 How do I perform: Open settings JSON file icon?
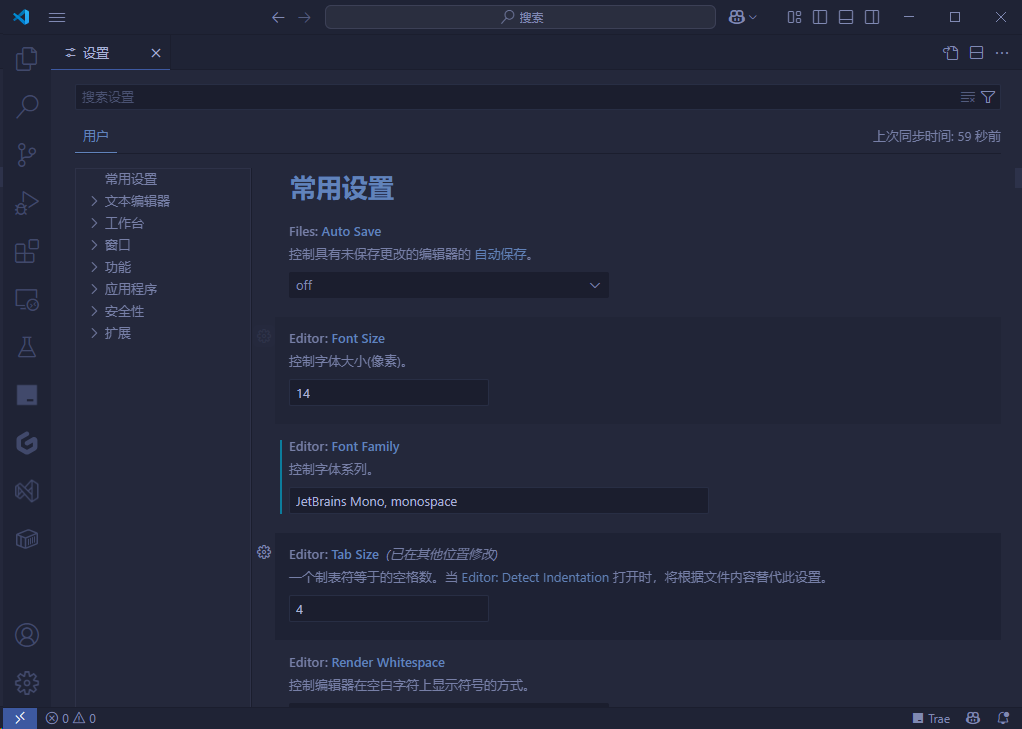pos(951,53)
